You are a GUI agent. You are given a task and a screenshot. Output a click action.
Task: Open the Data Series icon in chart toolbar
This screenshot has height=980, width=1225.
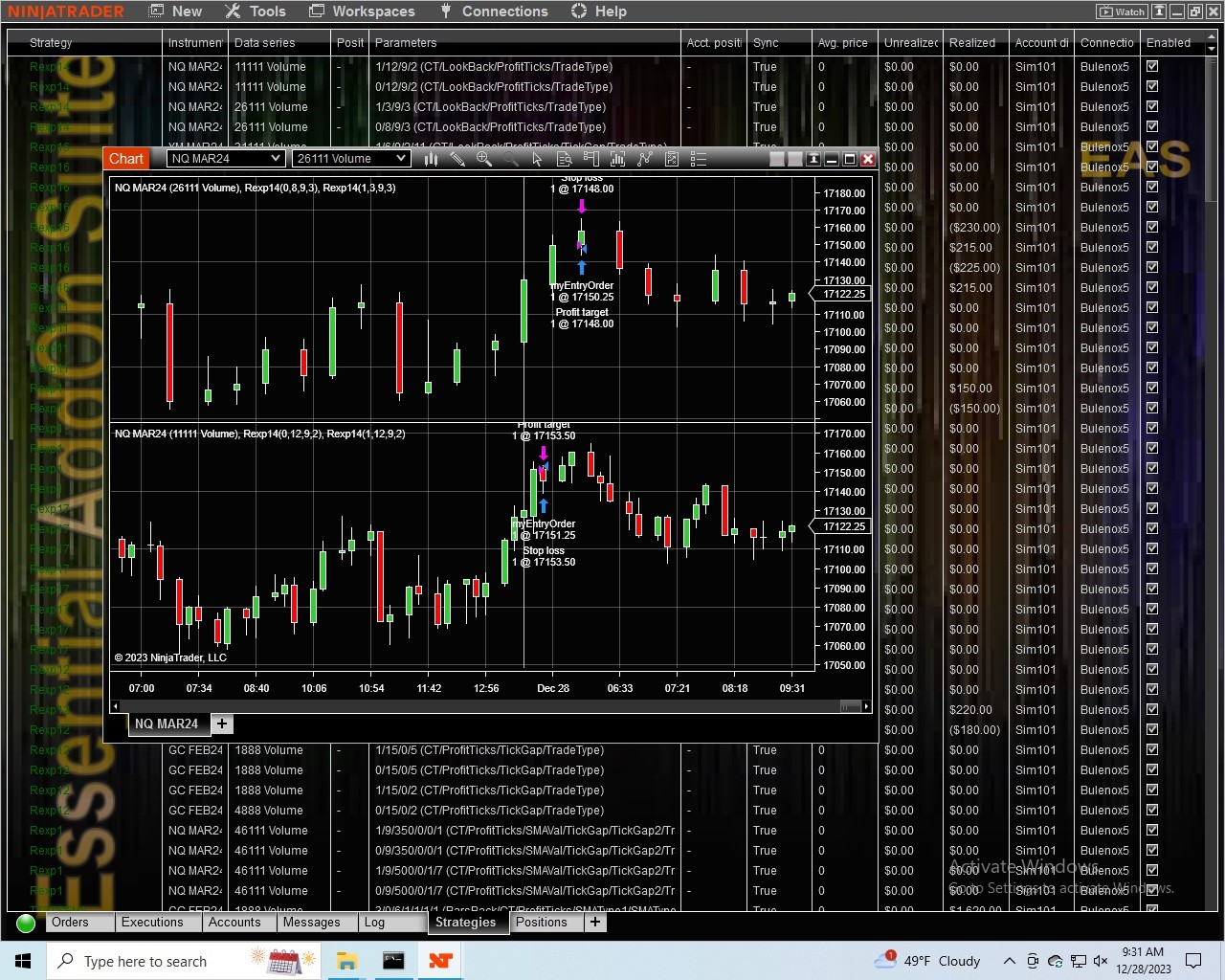(x=564, y=159)
